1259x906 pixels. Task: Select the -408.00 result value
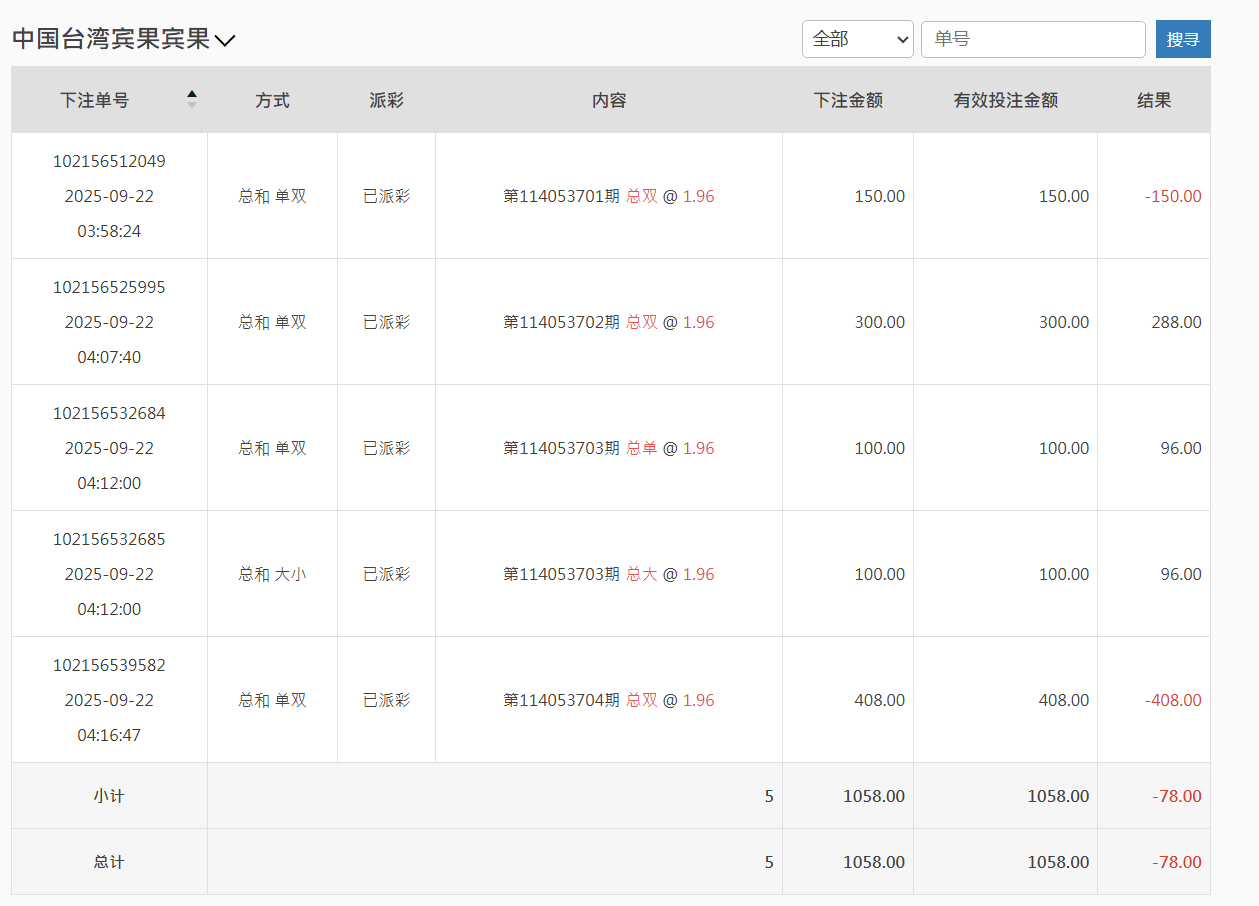[x=1172, y=700]
